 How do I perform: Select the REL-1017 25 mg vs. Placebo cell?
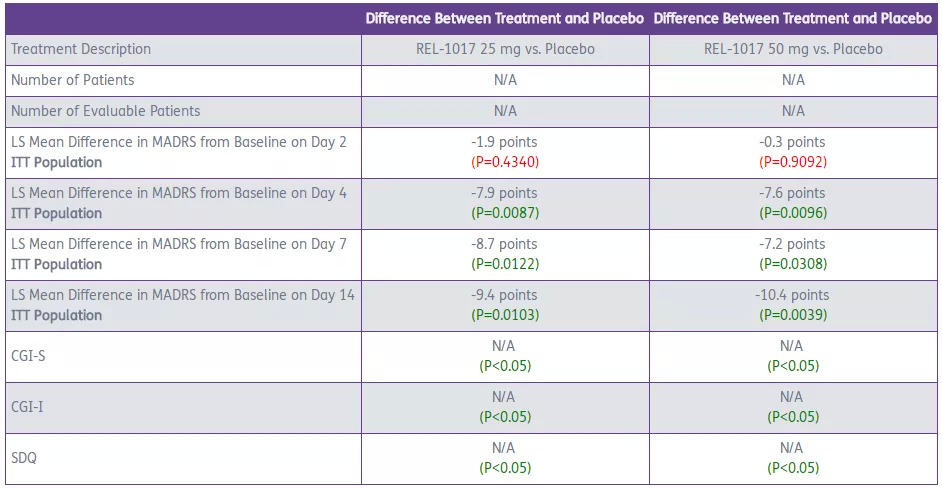click(505, 49)
